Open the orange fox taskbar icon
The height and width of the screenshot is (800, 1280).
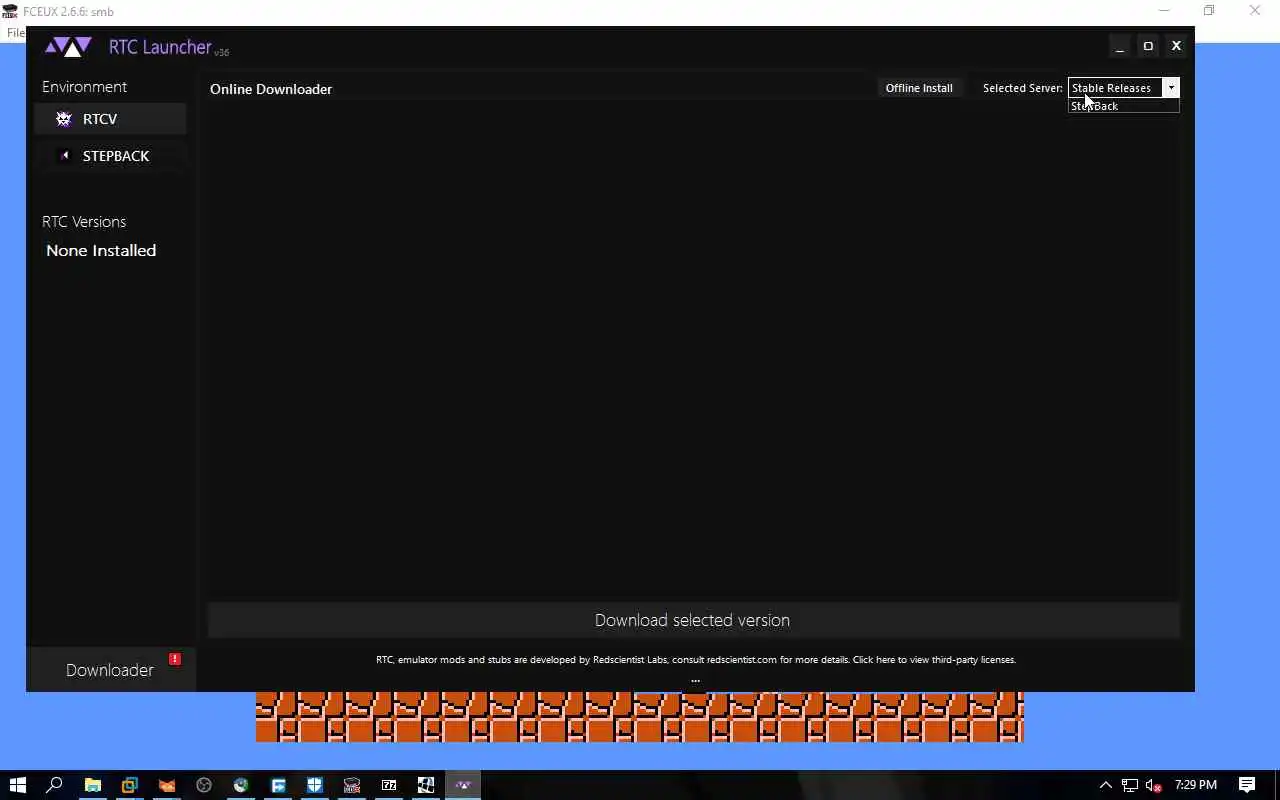(x=166, y=785)
